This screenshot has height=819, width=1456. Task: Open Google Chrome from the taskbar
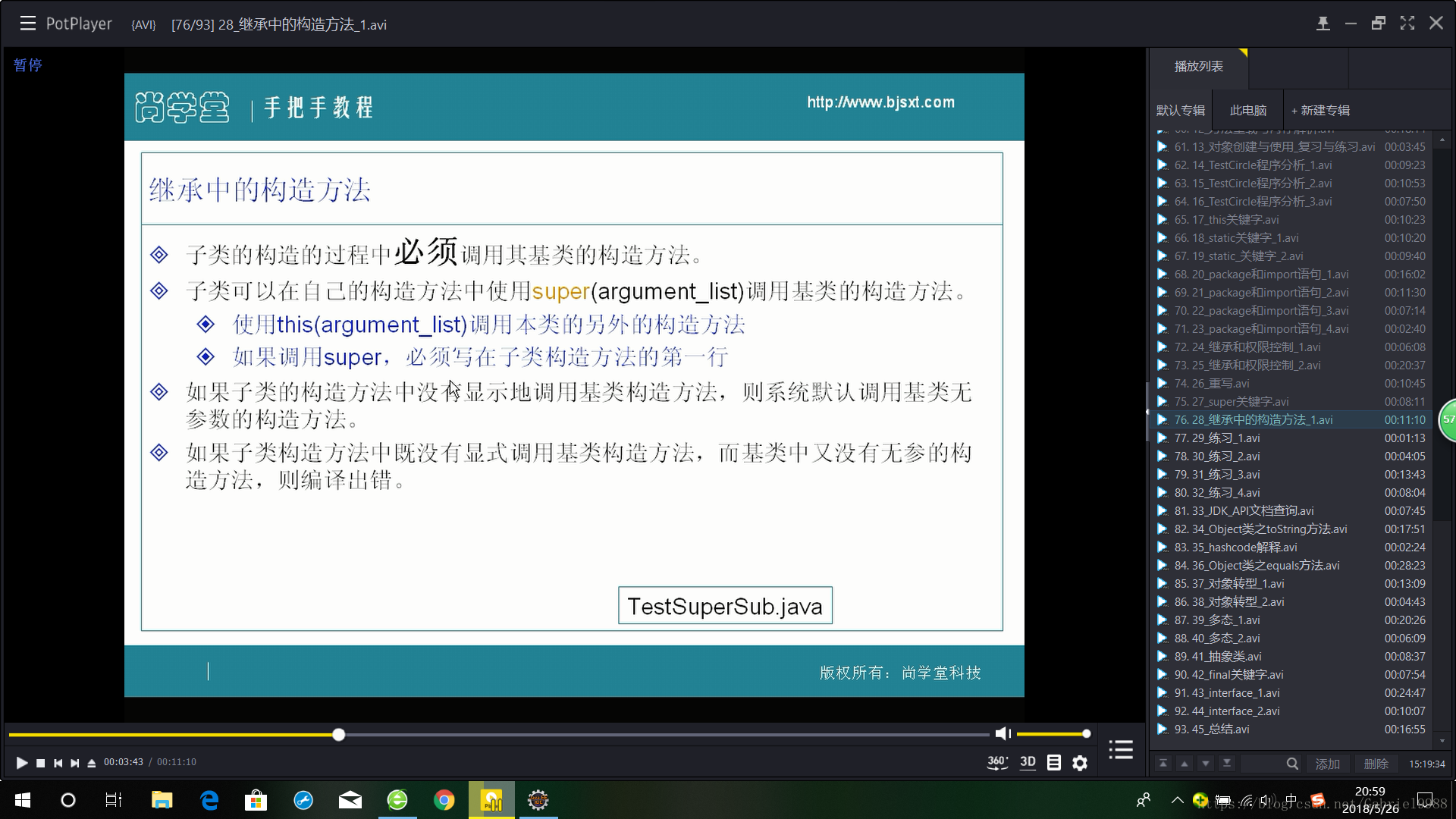click(444, 801)
